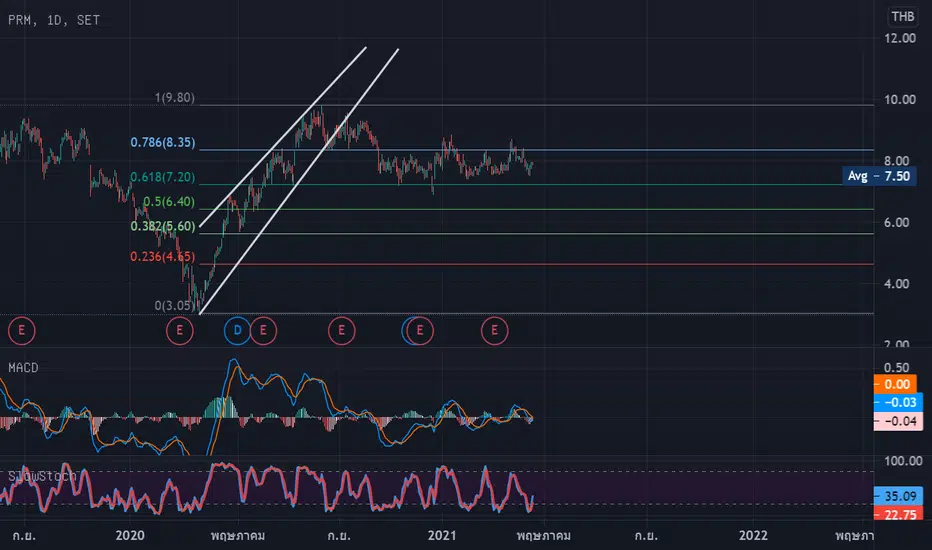Click the E marker below the 0(3.05) label
Image resolution: width=932 pixels, height=550 pixels.
point(180,331)
